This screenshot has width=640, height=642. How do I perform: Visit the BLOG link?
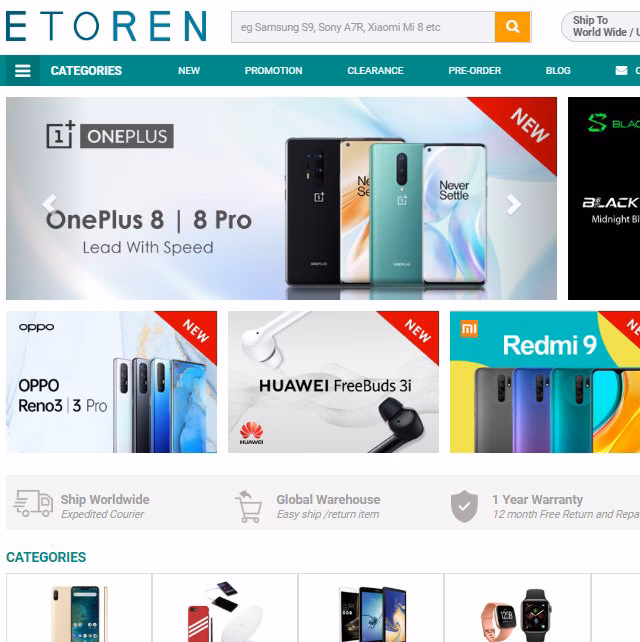click(x=558, y=71)
